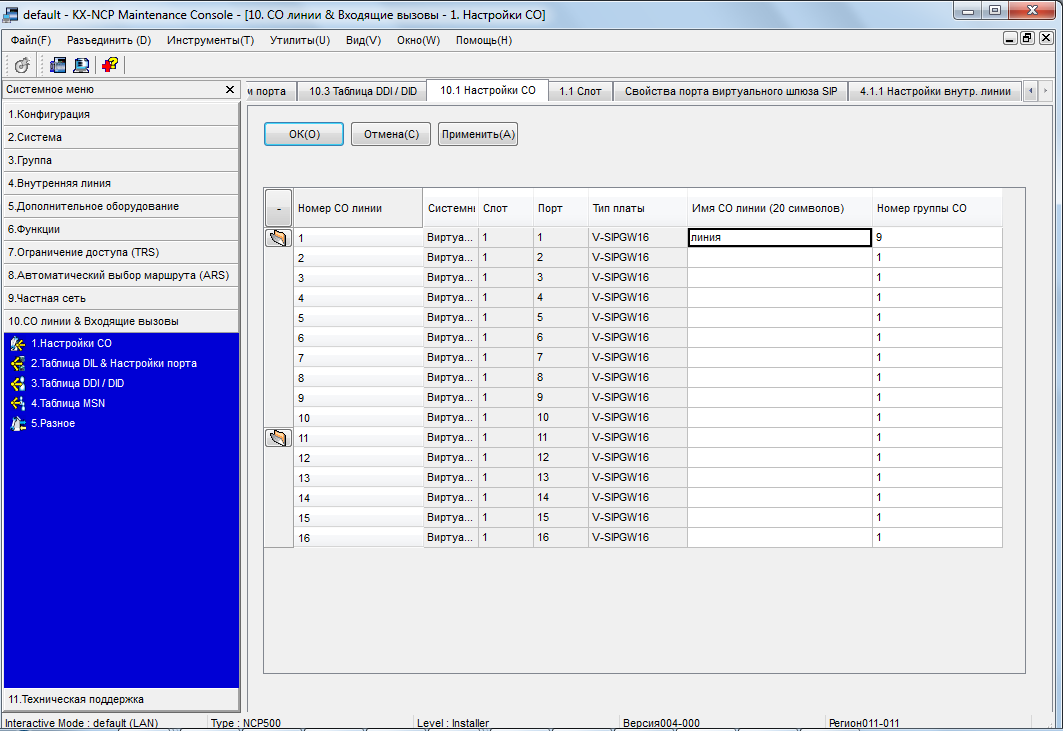Close the Системное меню panel
Viewport: 1063px width, 731px height.
(x=230, y=90)
